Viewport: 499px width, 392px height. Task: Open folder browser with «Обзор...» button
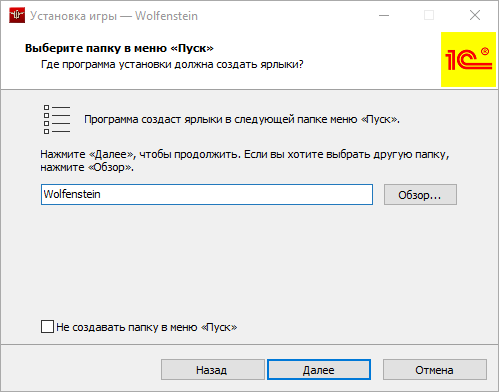[x=420, y=195]
